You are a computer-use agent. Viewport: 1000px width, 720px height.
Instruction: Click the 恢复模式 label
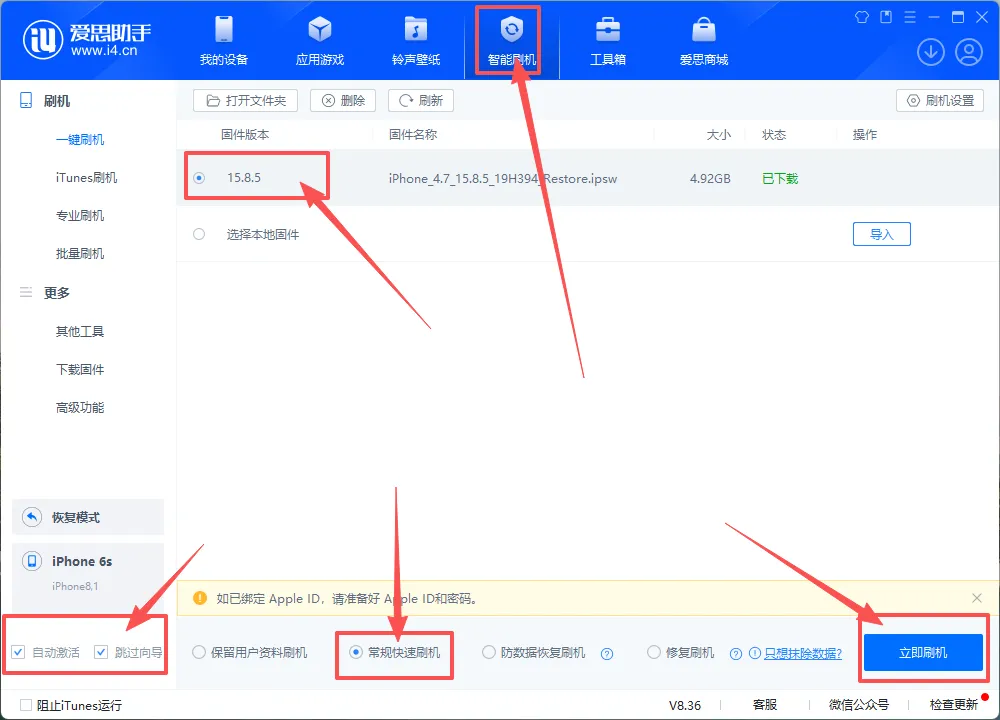tap(76, 517)
